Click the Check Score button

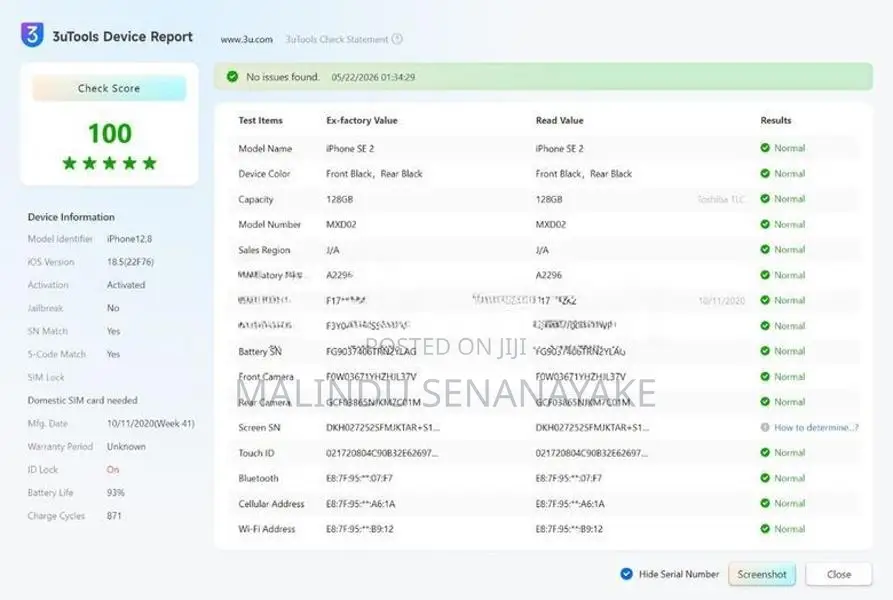click(x=109, y=88)
